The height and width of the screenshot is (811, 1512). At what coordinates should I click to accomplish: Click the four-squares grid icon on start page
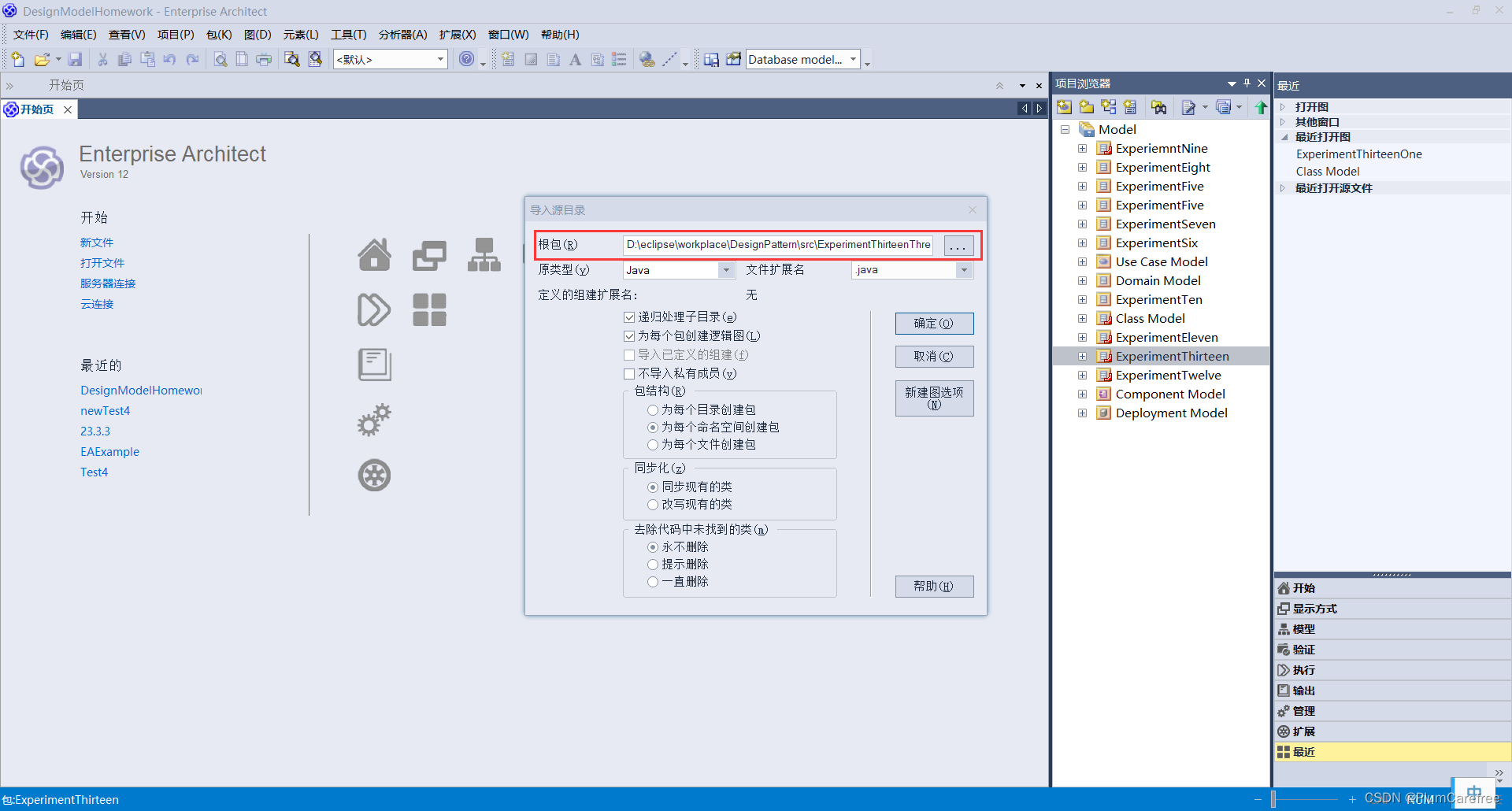[x=429, y=309]
